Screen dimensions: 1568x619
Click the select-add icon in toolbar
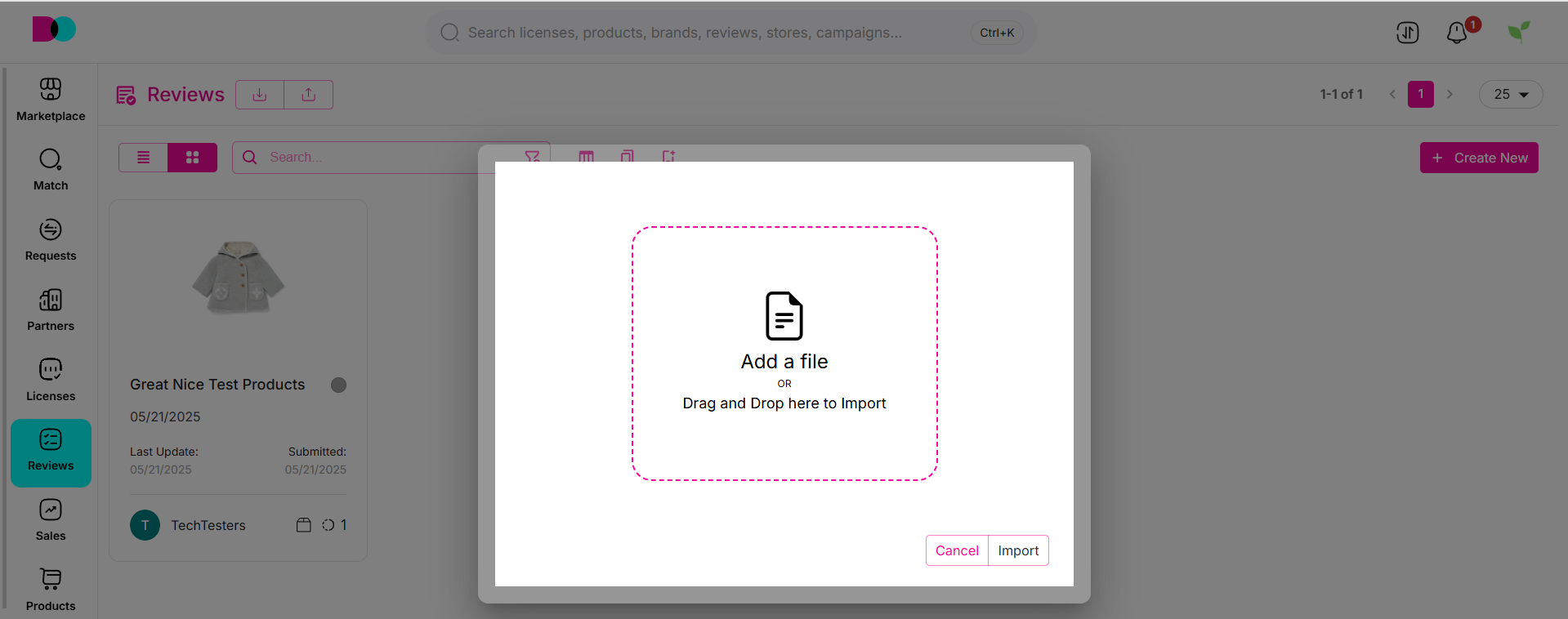coord(668,156)
